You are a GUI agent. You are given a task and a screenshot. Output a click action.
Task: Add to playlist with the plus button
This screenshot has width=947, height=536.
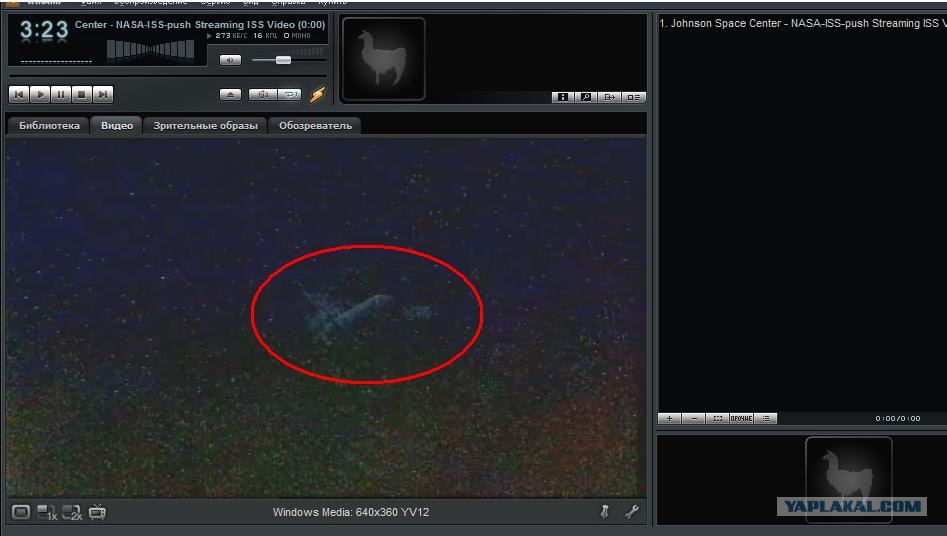coord(669,418)
